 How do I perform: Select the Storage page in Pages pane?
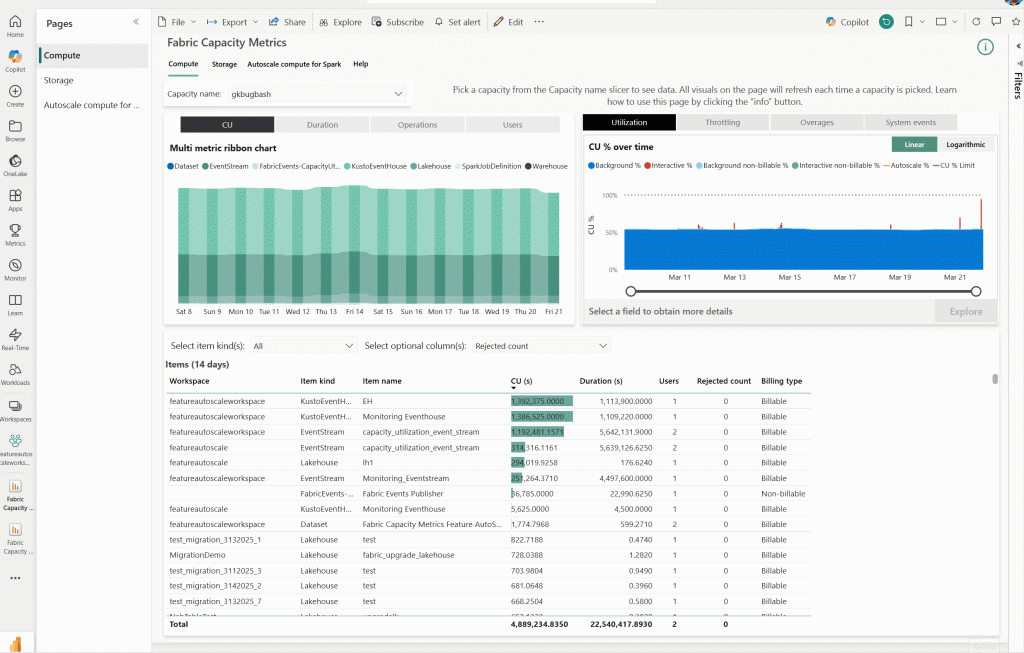click(x=93, y=80)
